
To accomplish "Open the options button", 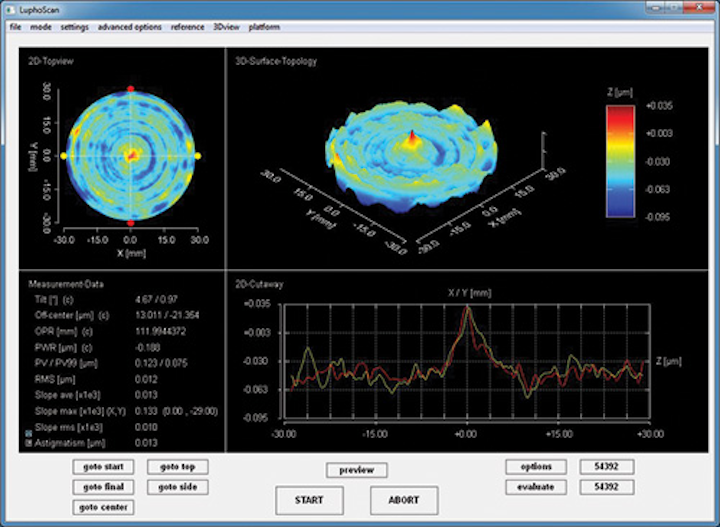I will pyautogui.click(x=536, y=467).
